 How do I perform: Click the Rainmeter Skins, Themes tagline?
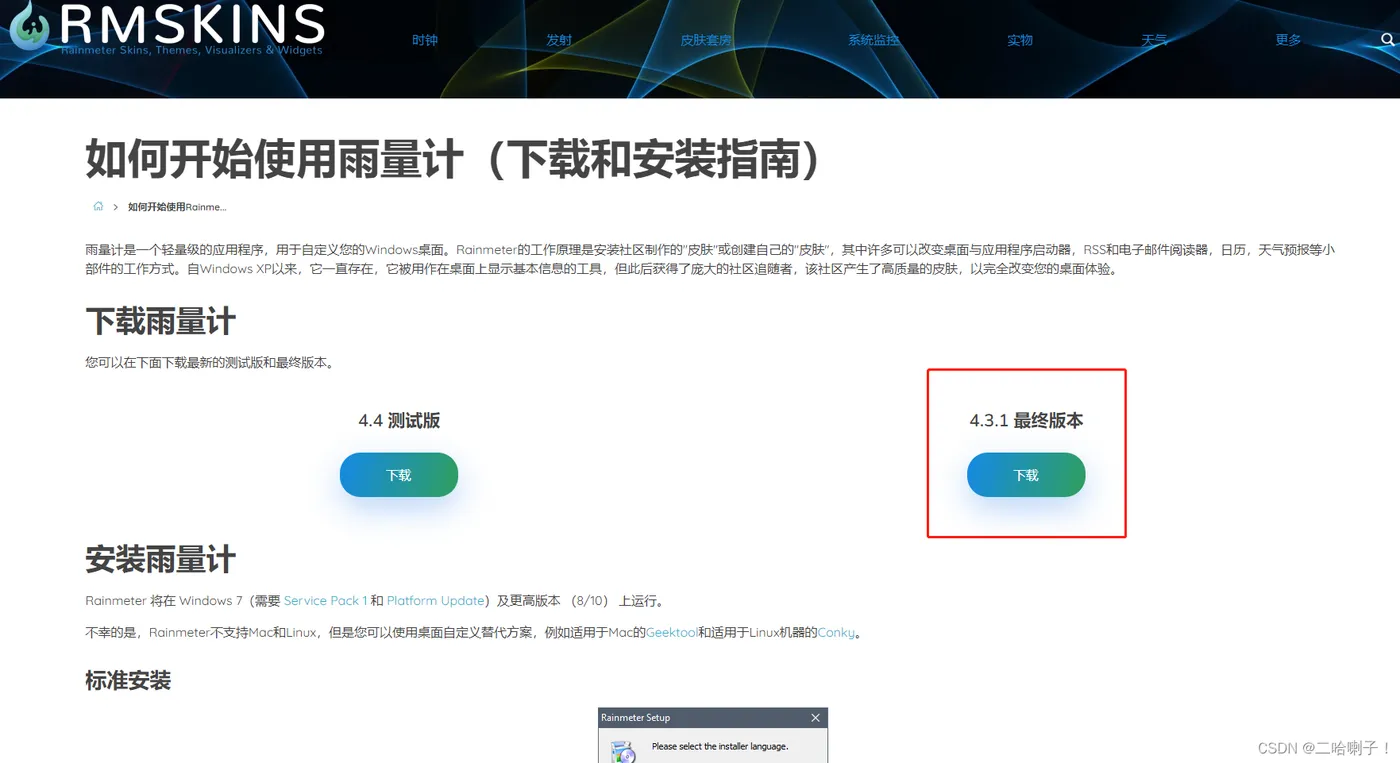[x=192, y=50]
